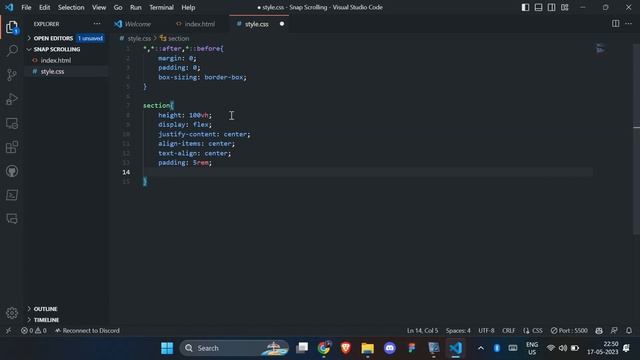Open the Selection menu

click(71, 7)
